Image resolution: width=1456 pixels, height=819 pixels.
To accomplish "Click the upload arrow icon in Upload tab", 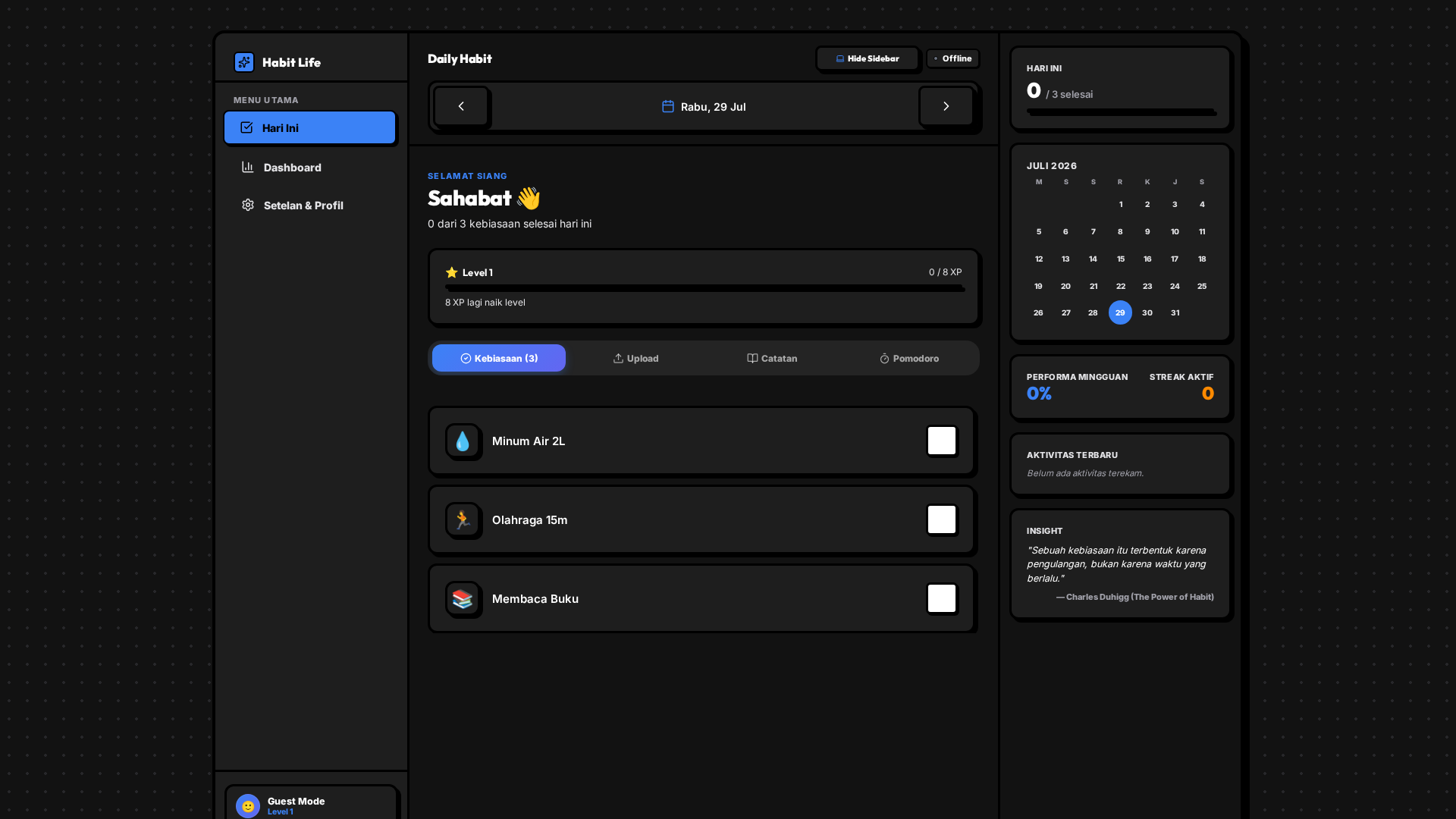I will point(618,358).
